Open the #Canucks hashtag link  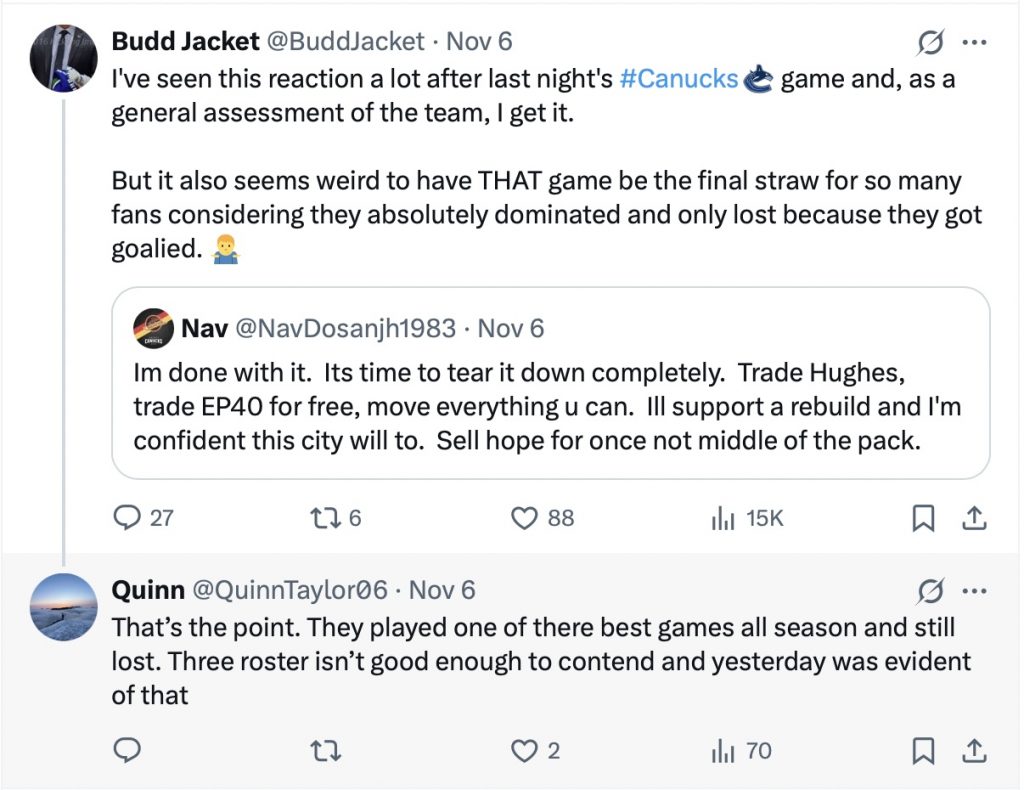point(679,79)
